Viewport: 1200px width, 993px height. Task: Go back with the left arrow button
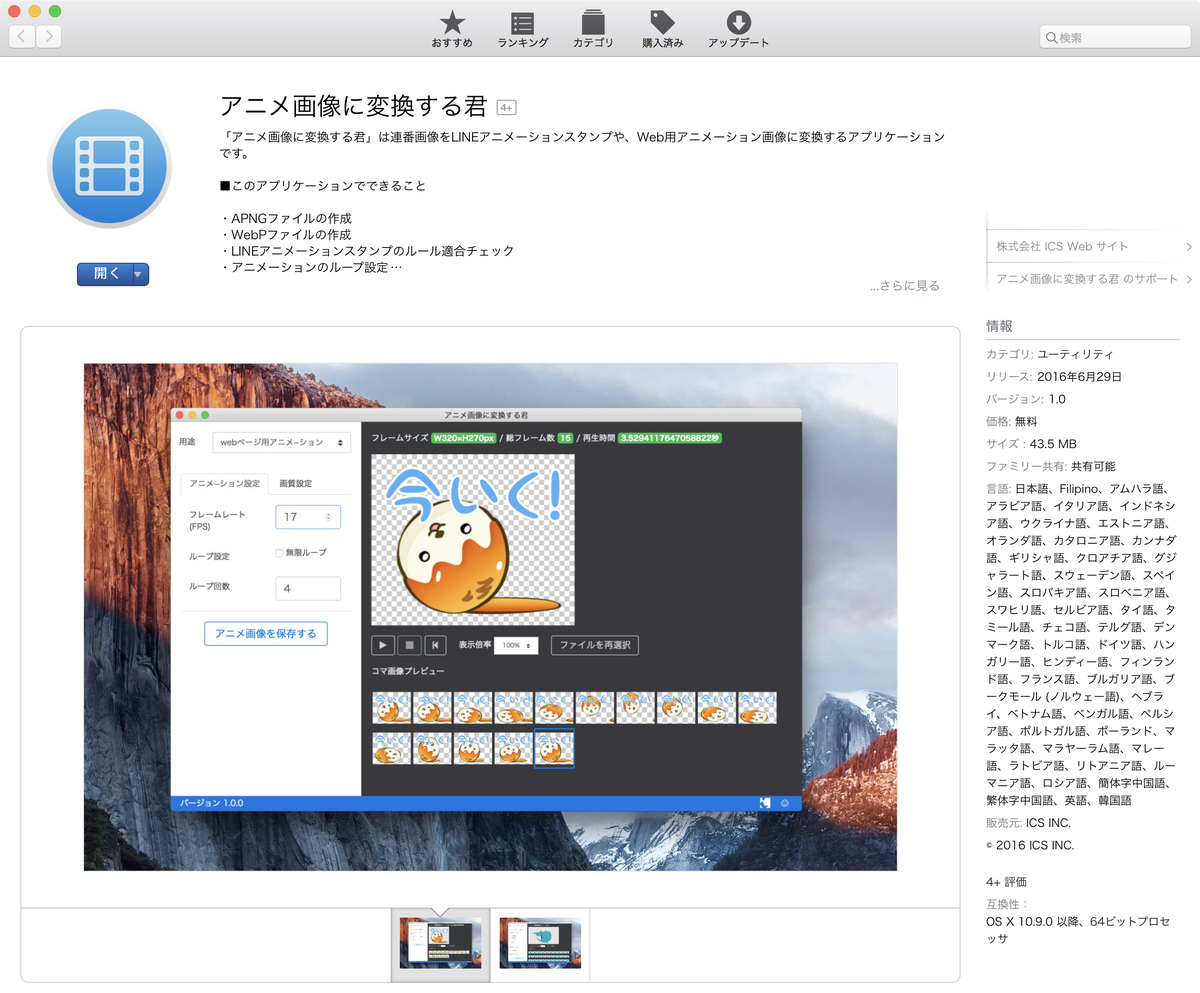point(22,37)
